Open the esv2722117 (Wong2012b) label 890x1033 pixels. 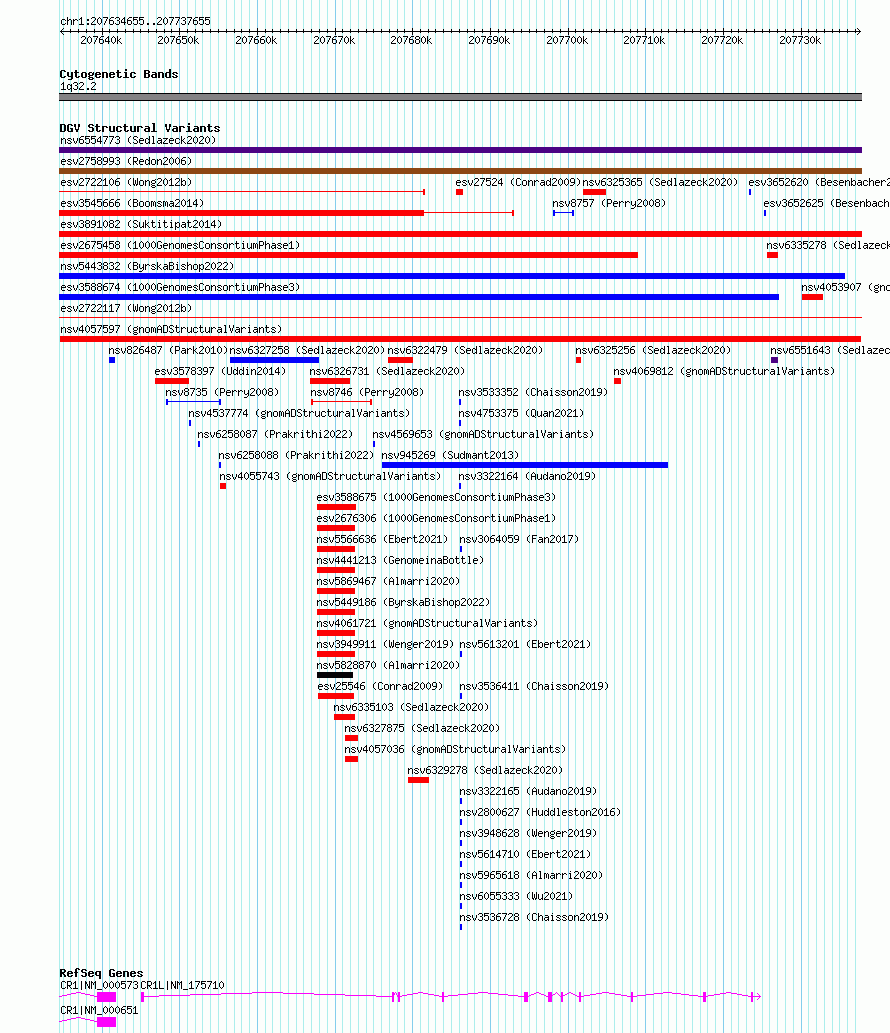point(126,308)
